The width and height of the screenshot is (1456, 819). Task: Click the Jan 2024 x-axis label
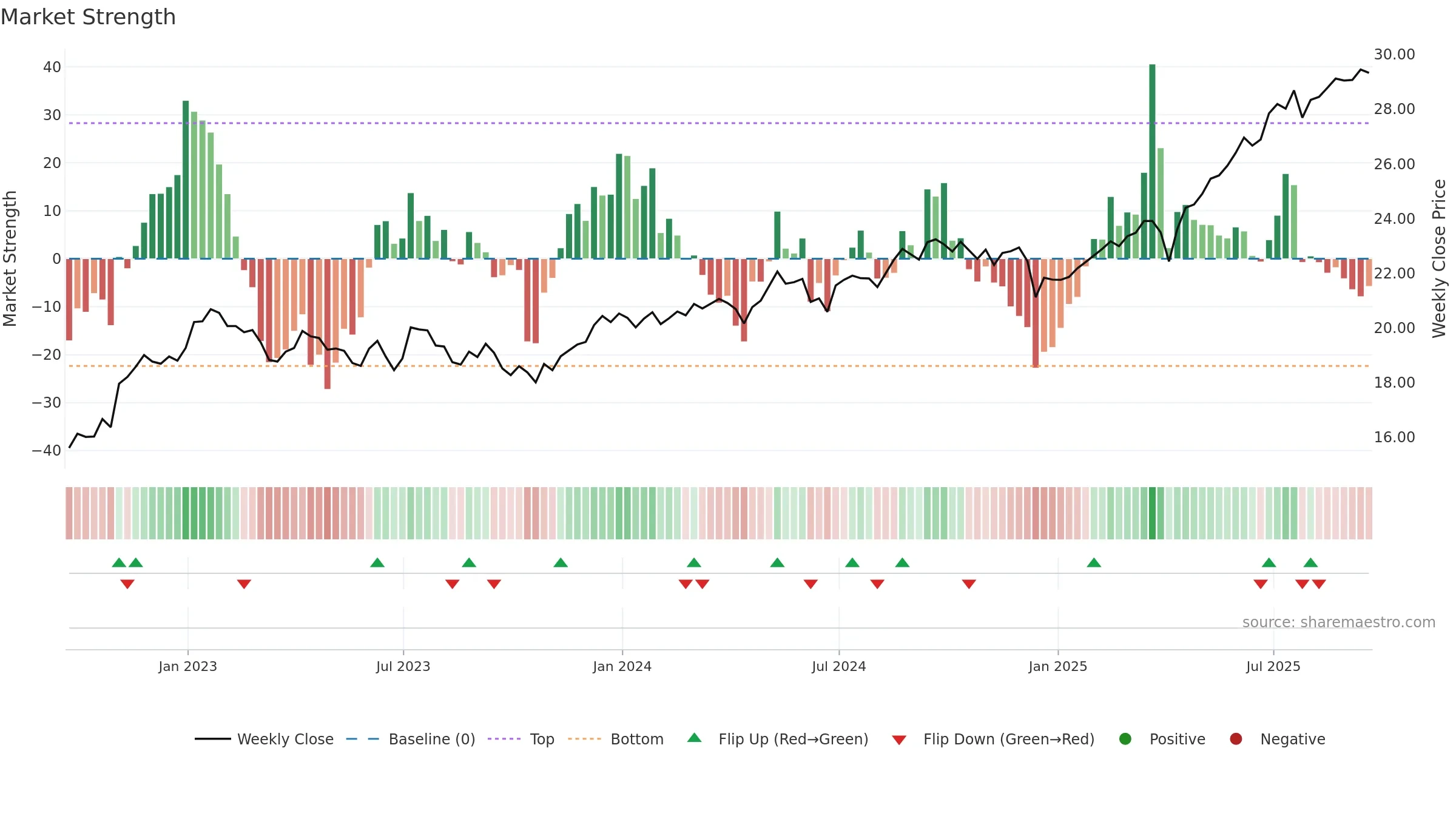pyautogui.click(x=622, y=666)
